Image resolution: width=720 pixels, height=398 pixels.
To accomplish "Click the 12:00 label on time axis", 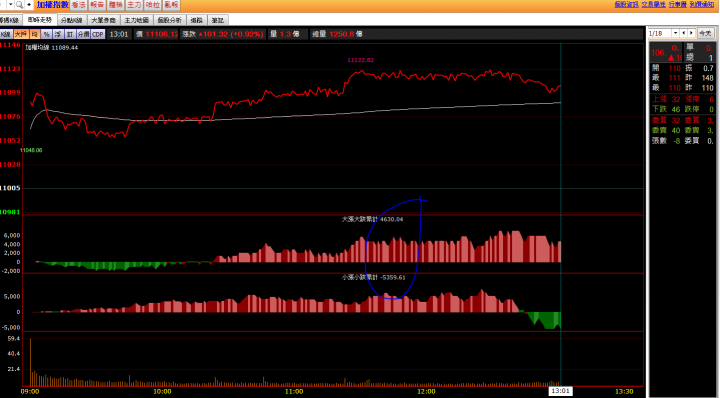I will [x=426, y=392].
